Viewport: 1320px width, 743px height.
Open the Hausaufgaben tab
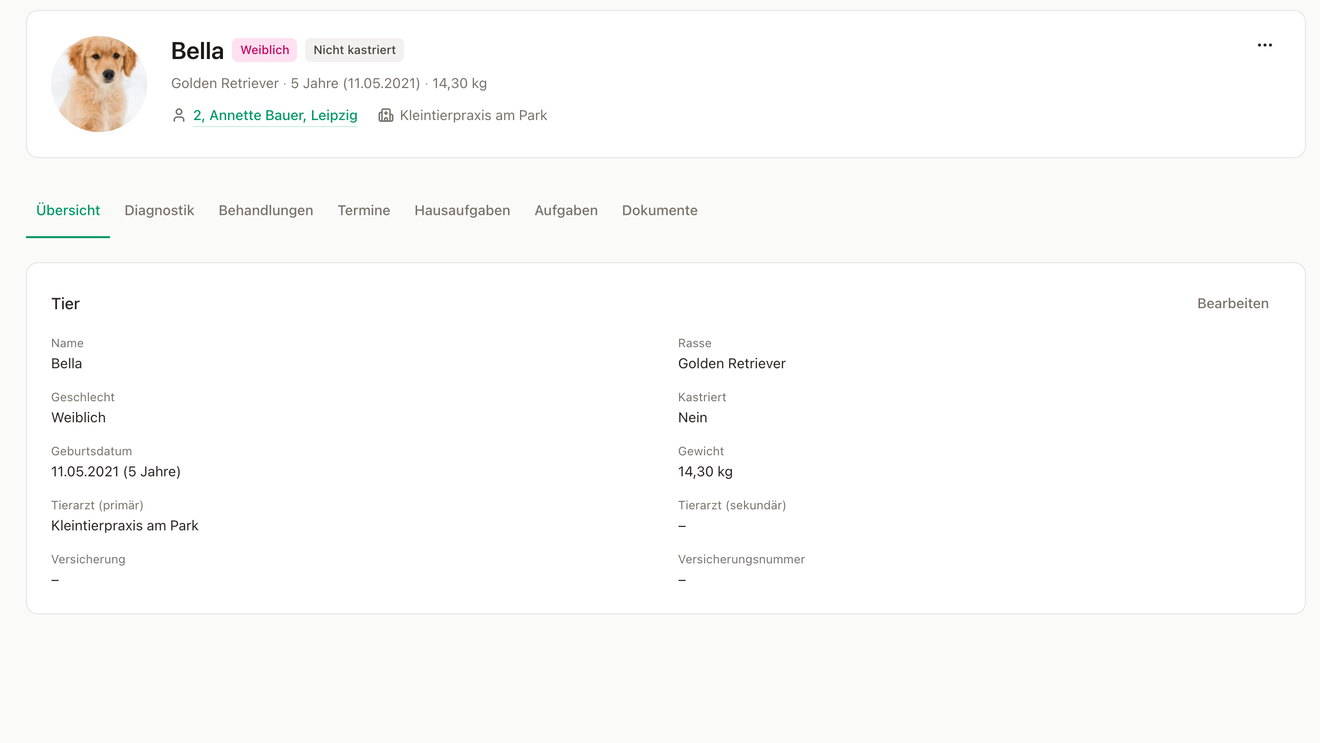(462, 210)
